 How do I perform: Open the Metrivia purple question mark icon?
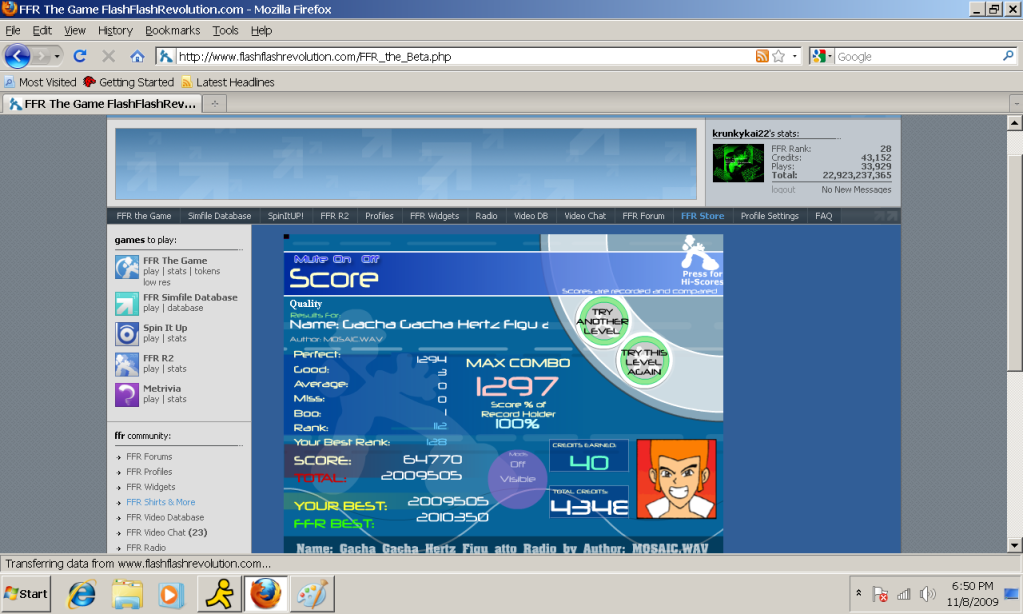(x=127, y=394)
